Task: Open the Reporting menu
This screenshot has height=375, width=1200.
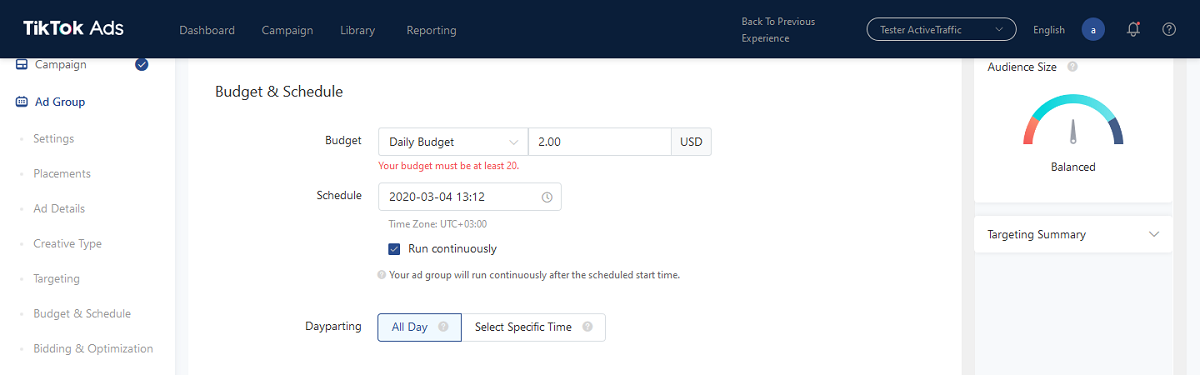Action: (x=431, y=30)
